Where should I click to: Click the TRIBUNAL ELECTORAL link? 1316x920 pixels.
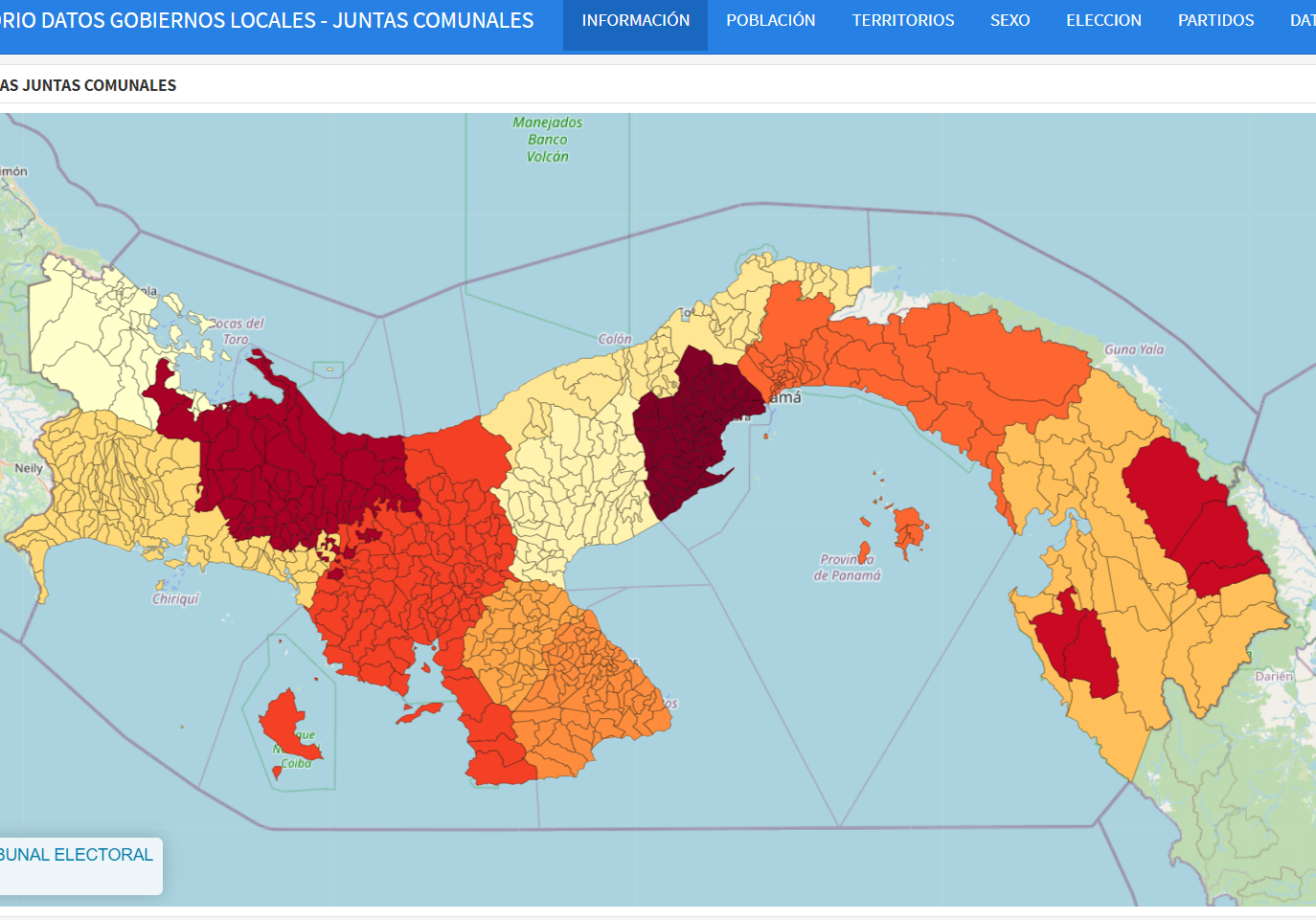(76, 855)
